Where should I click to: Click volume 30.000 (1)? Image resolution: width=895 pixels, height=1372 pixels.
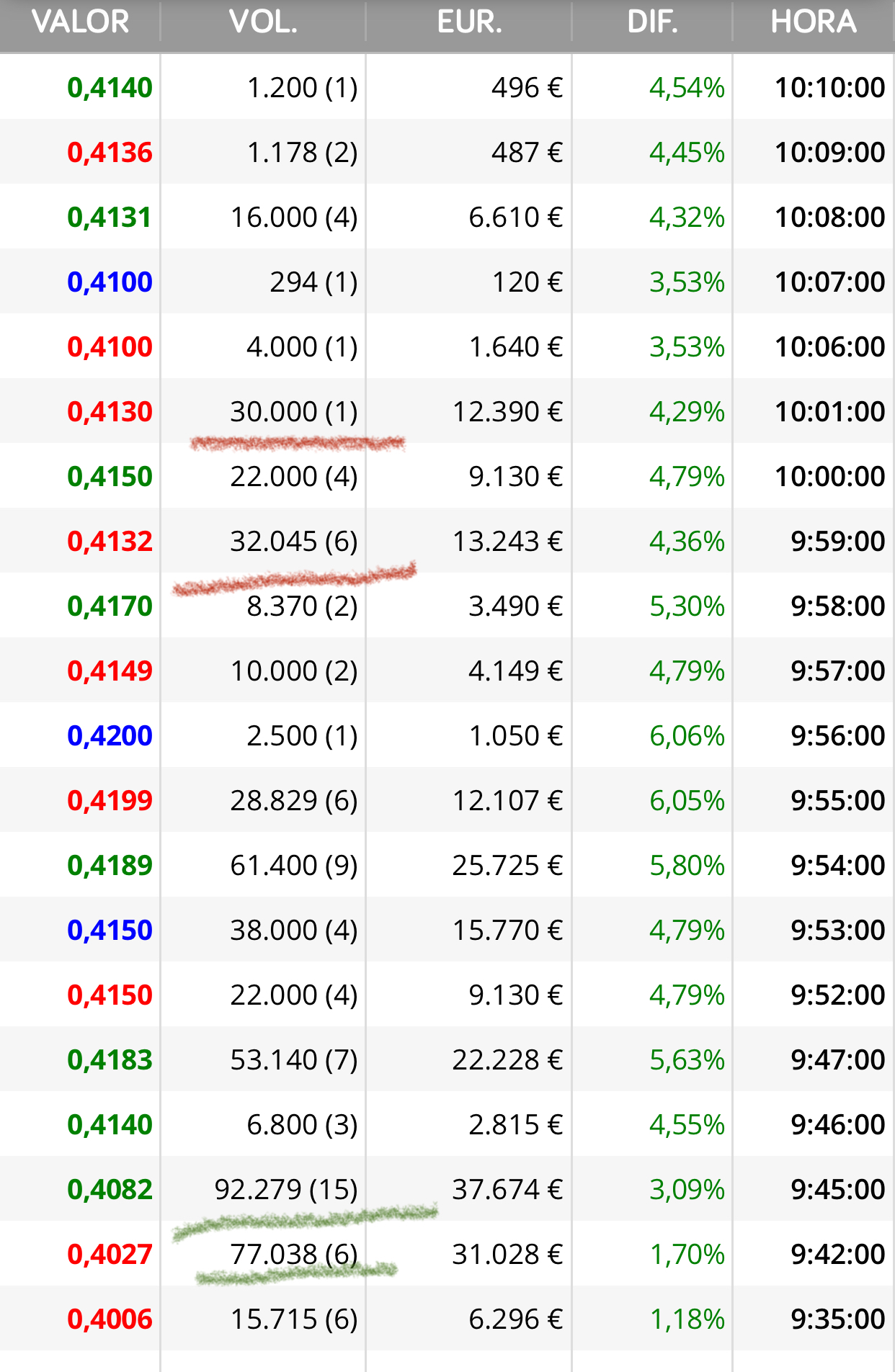pyautogui.click(x=294, y=412)
